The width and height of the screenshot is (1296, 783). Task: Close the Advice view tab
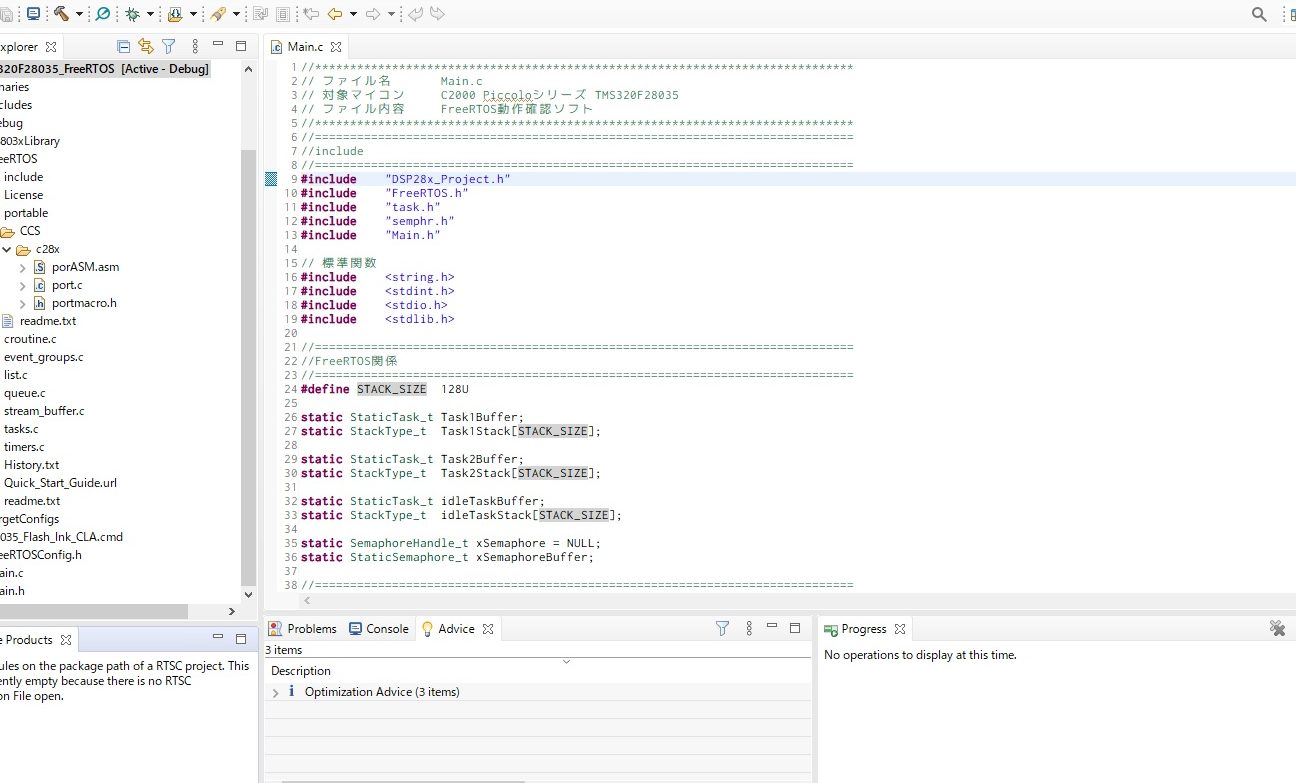(x=488, y=629)
